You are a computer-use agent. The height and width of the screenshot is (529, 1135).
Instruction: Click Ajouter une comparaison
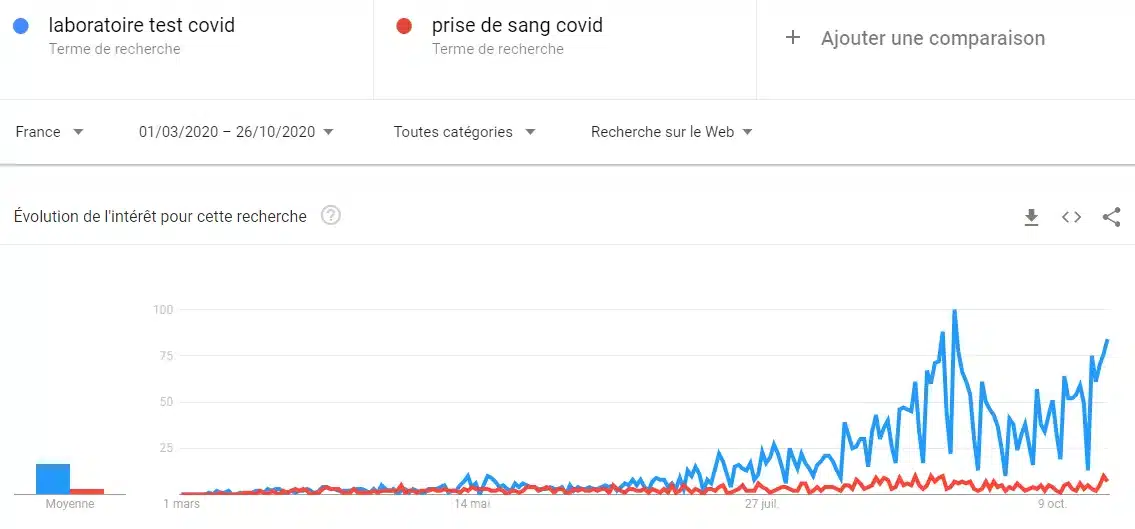pyautogui.click(x=933, y=38)
